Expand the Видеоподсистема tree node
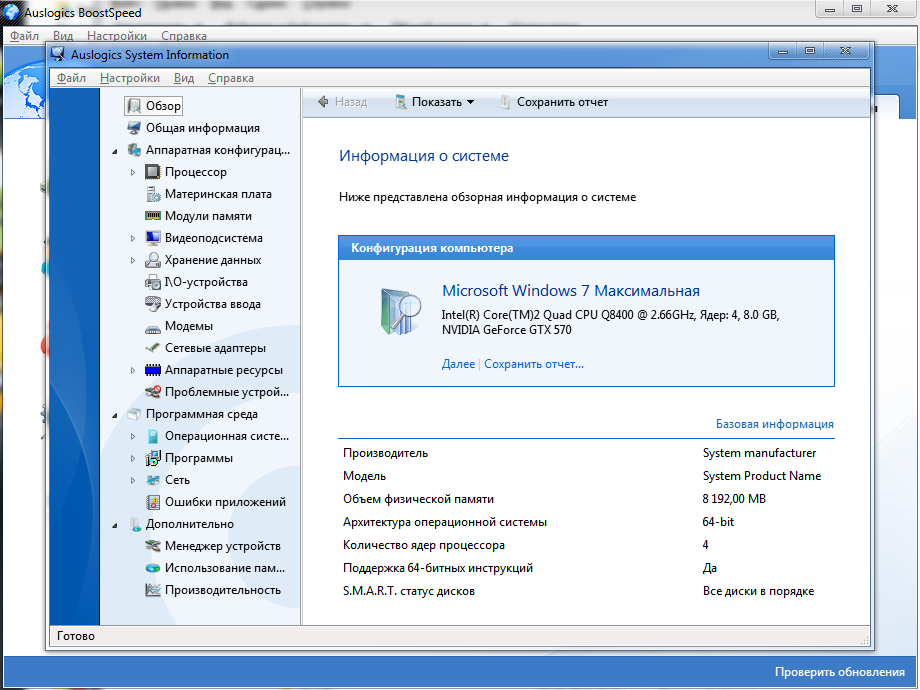Image resolution: width=920 pixels, height=690 pixels. pyautogui.click(x=133, y=239)
